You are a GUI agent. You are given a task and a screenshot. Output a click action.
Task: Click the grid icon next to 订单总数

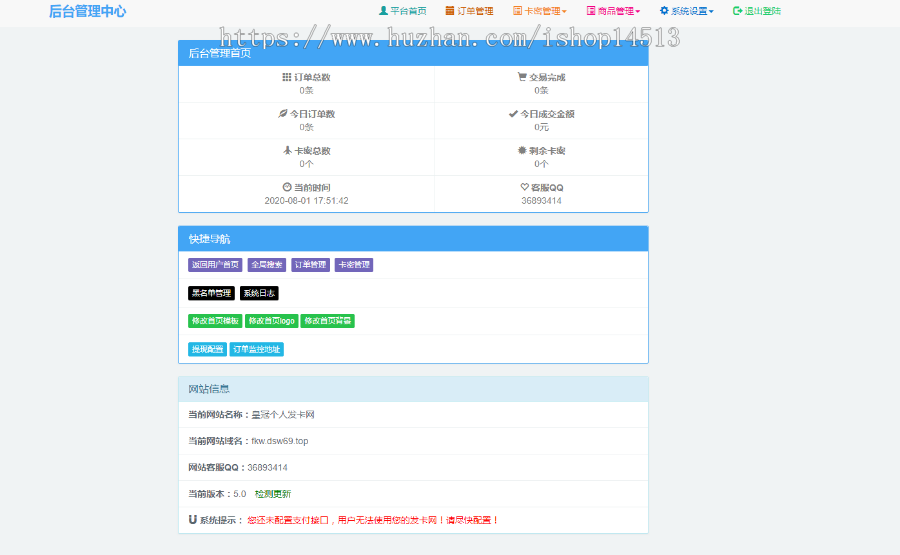[287, 77]
